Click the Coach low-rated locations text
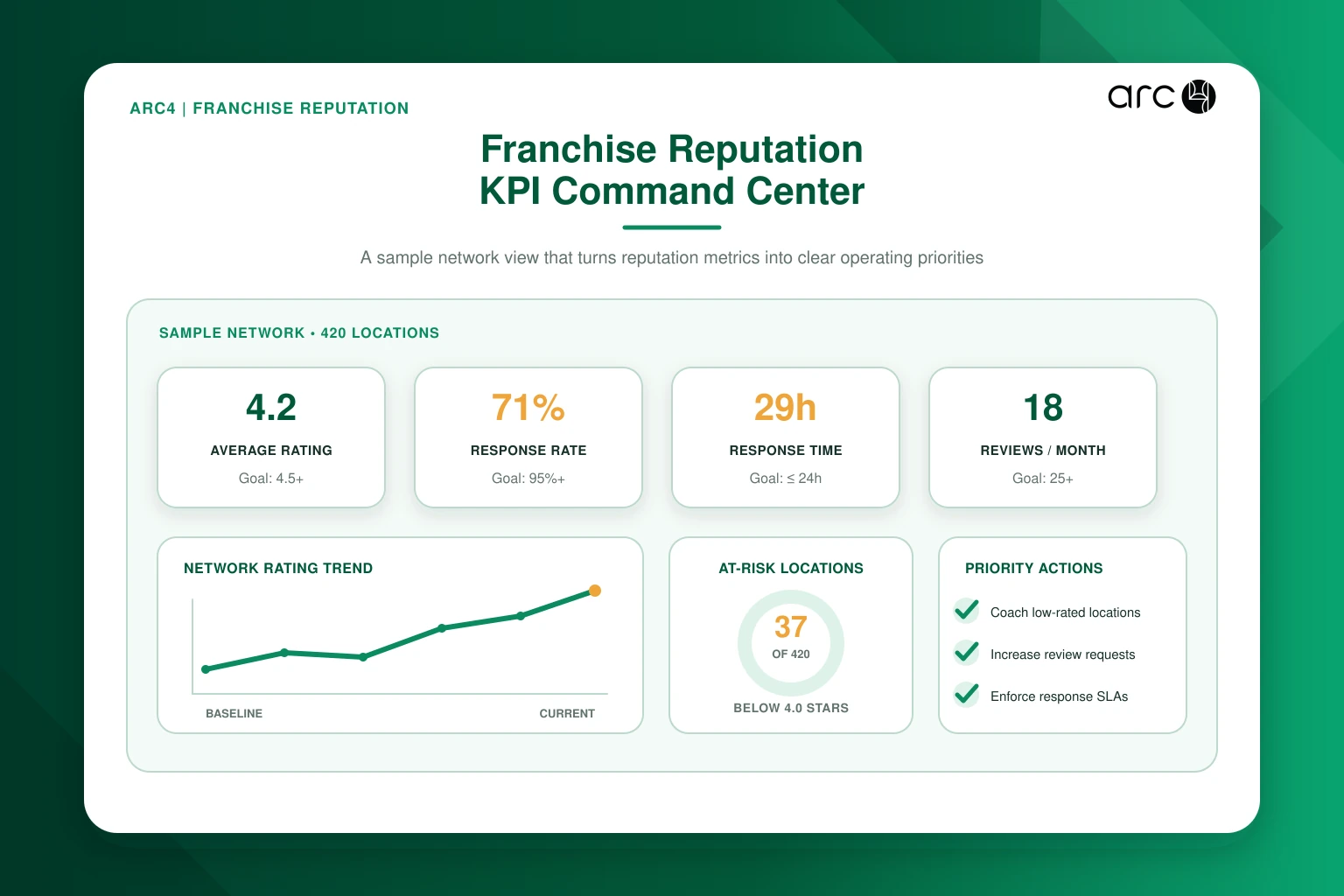 [x=1066, y=612]
